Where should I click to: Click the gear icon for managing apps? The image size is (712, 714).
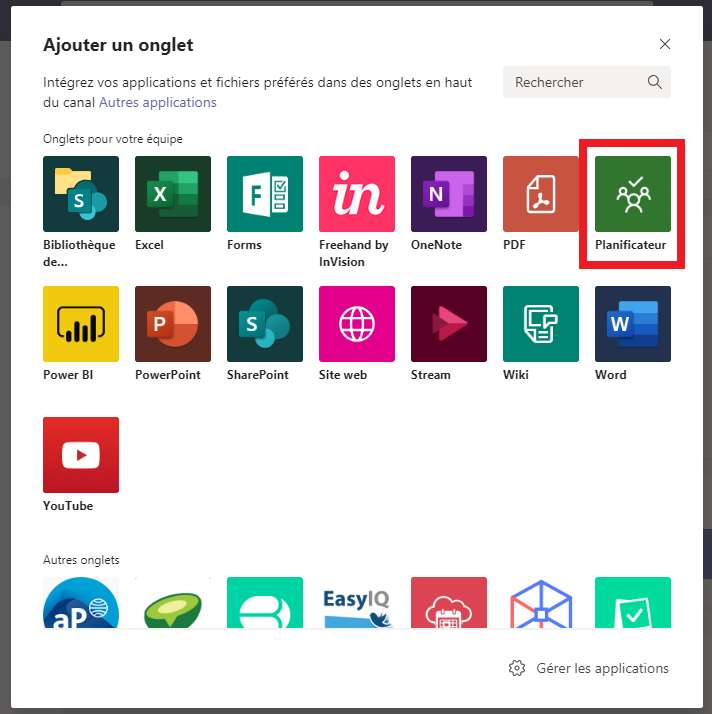tap(517, 668)
